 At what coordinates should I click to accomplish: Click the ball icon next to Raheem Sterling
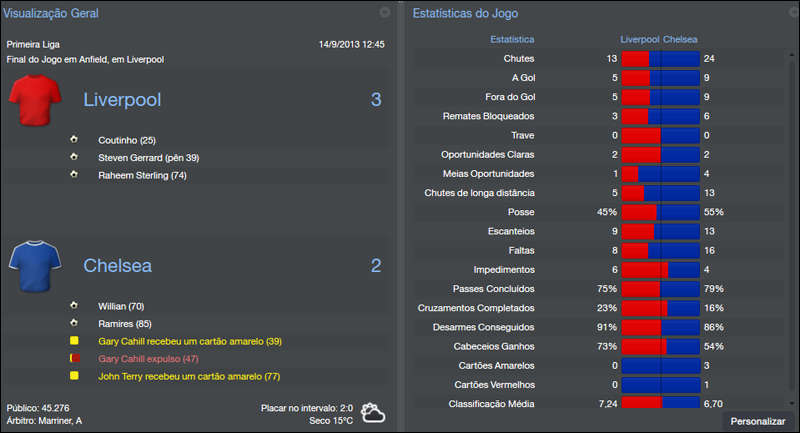pyautogui.click(x=74, y=174)
